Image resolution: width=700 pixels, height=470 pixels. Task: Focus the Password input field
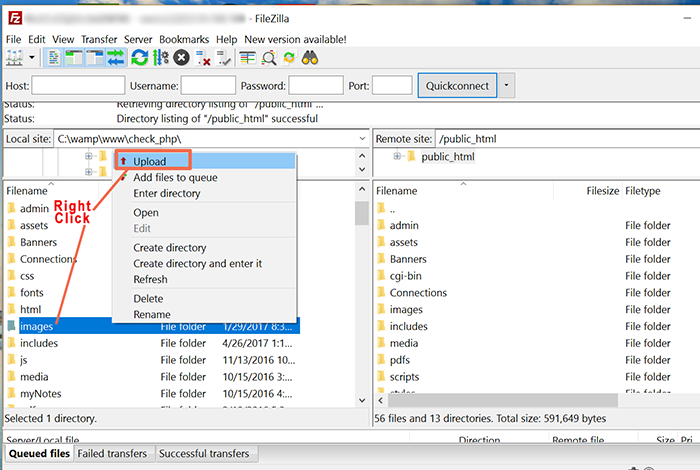coord(316,85)
